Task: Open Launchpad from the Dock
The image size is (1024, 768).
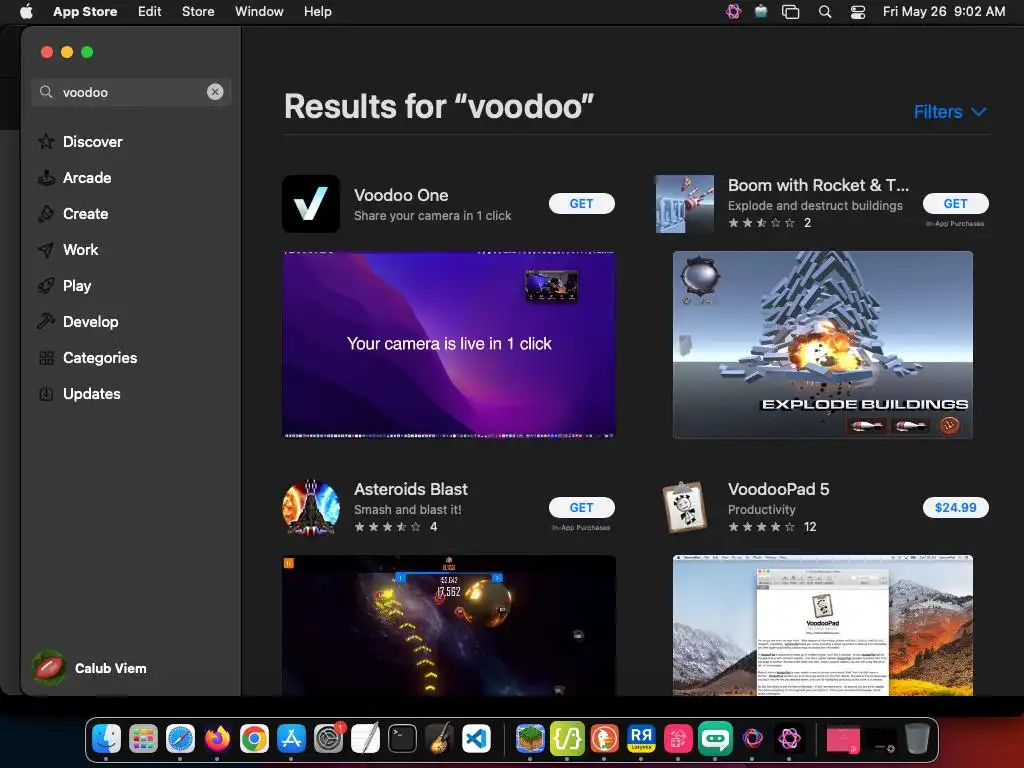Action: pos(143,739)
